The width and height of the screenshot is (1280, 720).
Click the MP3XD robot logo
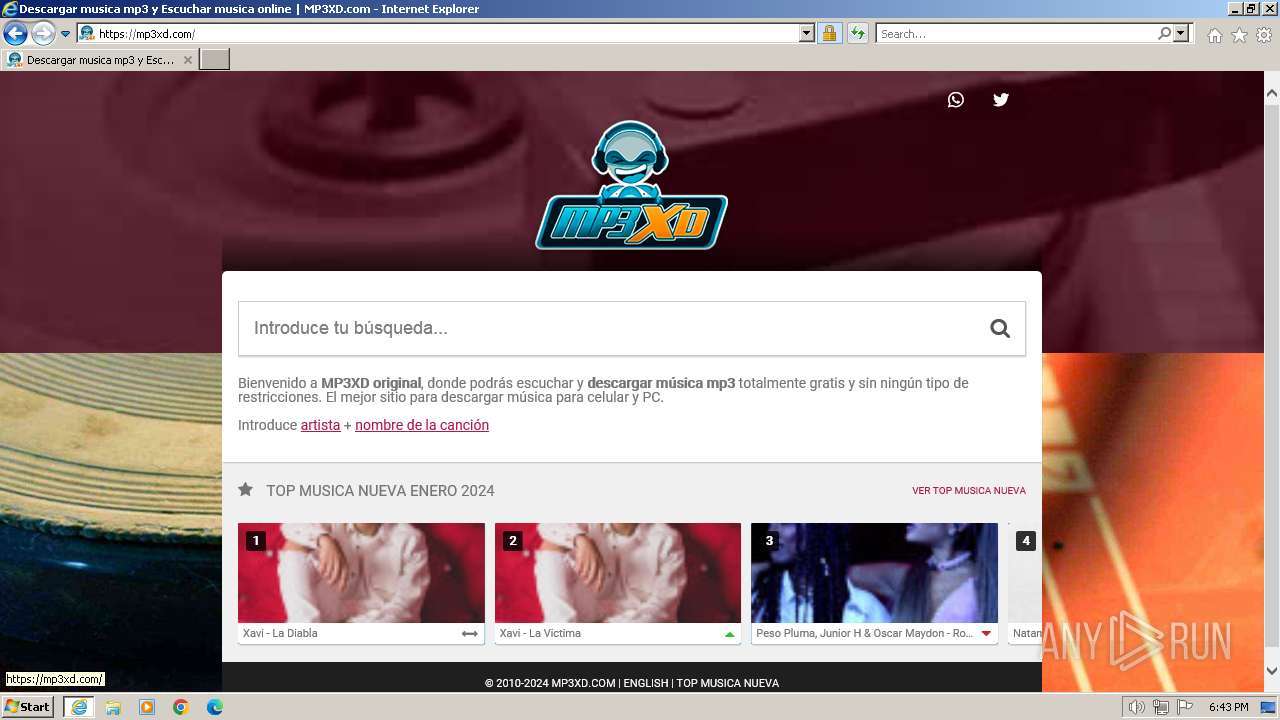[x=632, y=185]
